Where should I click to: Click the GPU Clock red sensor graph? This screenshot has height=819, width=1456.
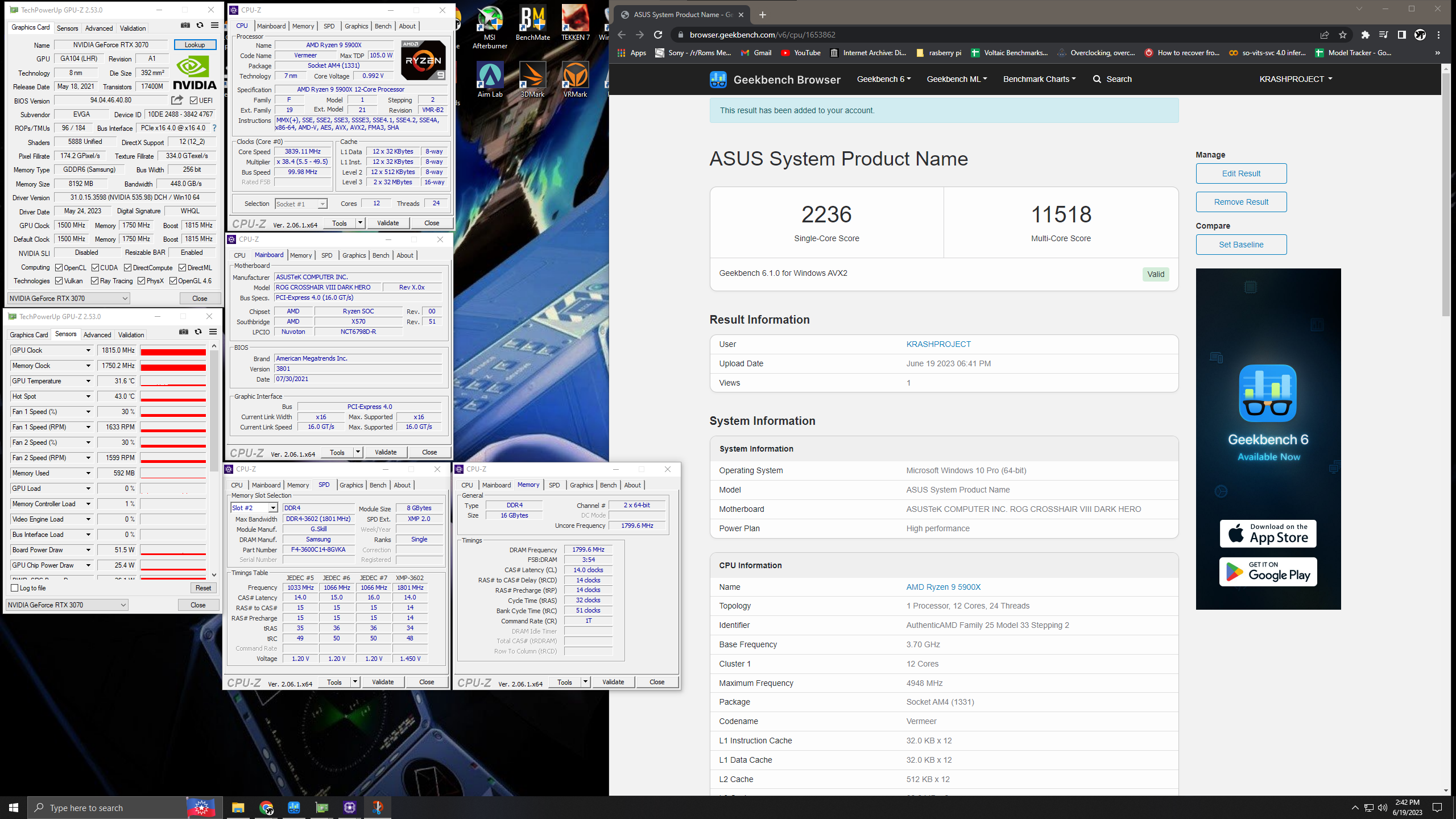tap(173, 350)
